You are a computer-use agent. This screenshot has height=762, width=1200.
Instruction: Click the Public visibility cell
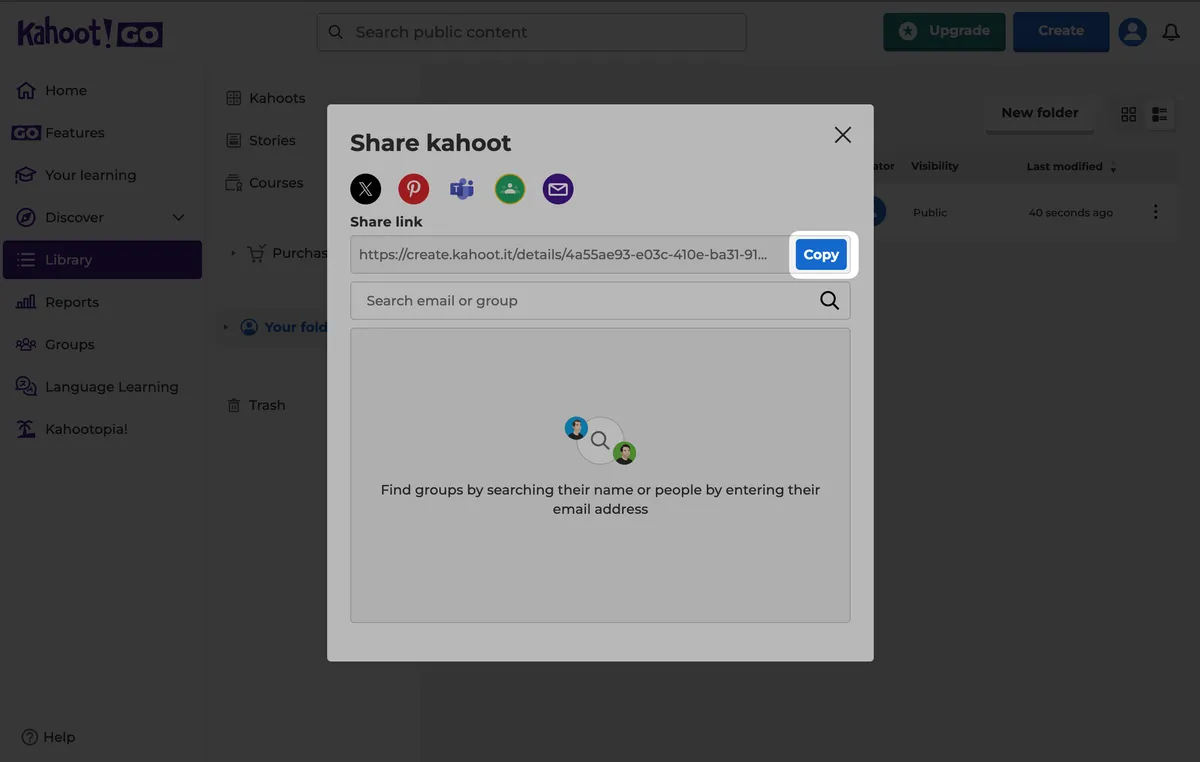(930, 213)
